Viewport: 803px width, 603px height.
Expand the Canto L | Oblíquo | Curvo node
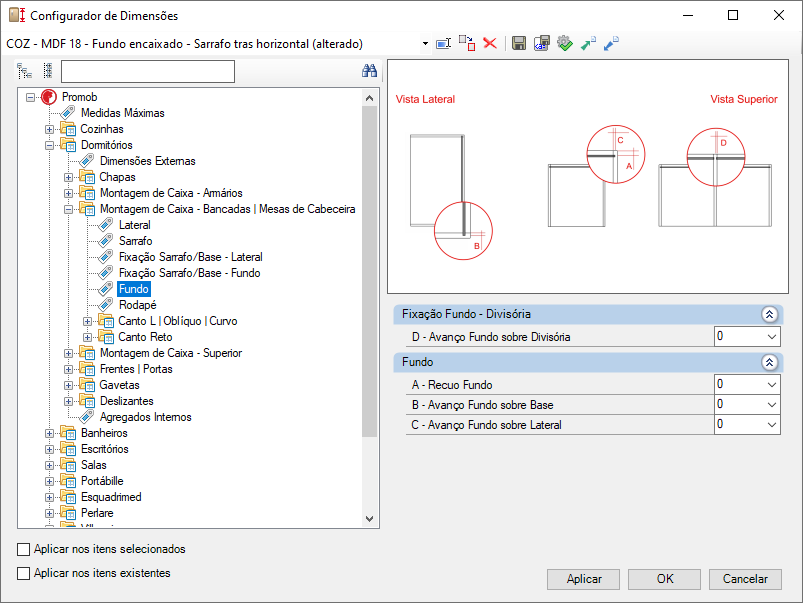pos(88,321)
